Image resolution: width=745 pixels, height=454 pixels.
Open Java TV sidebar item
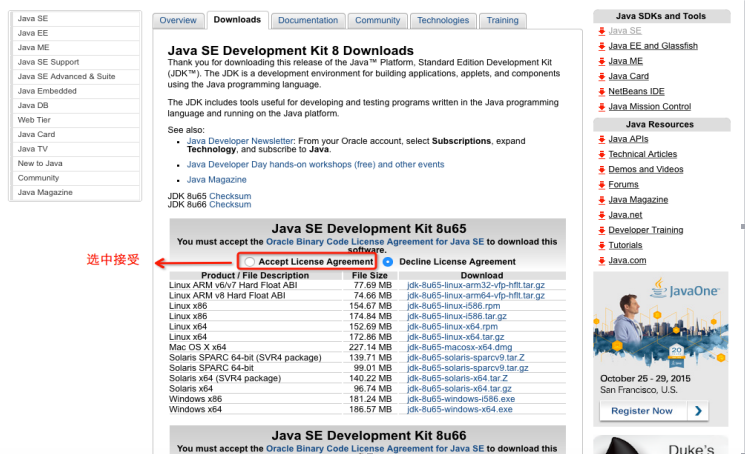(76, 149)
